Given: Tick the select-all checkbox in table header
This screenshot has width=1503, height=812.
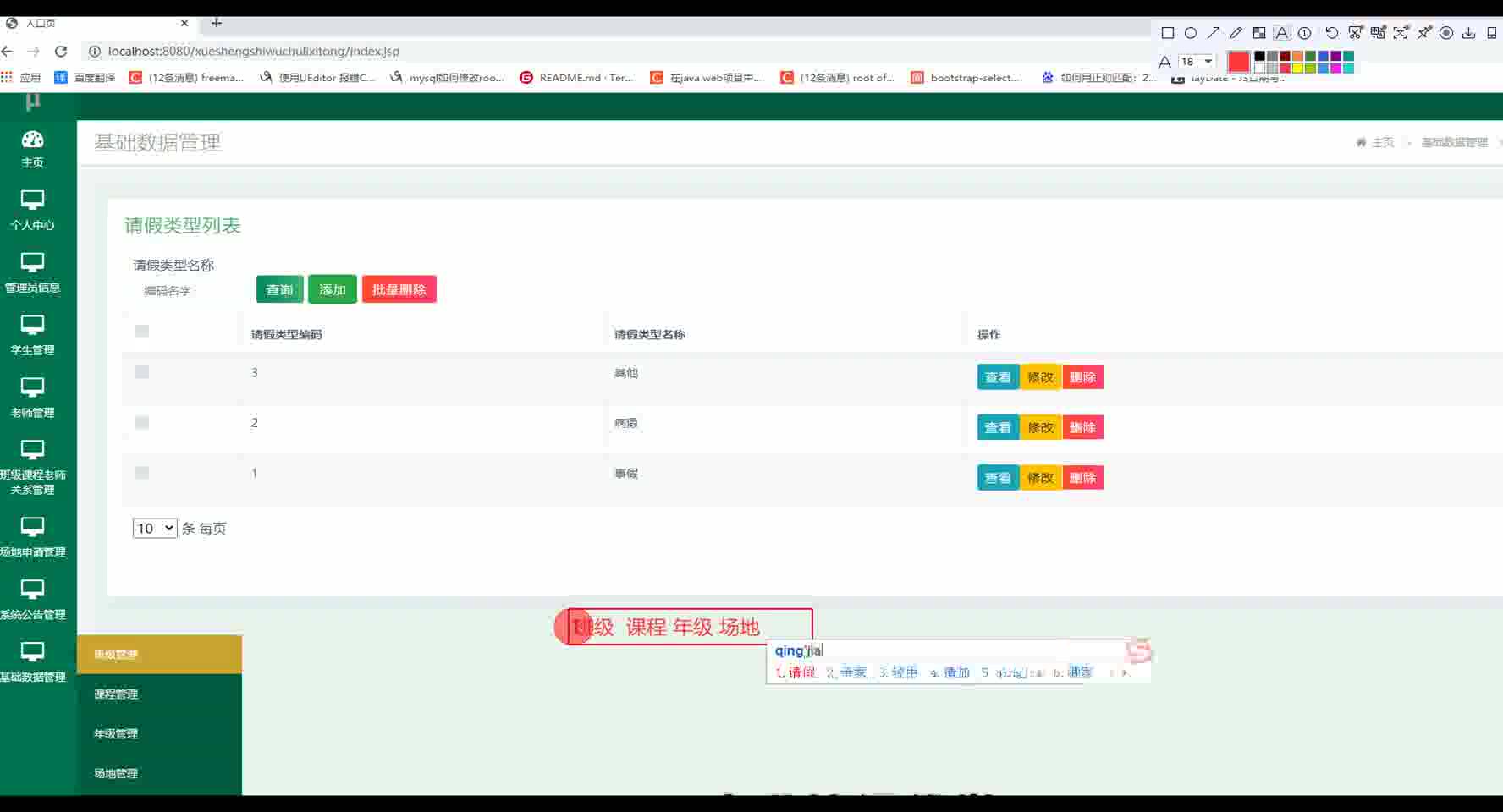Looking at the screenshot, I should [x=142, y=332].
